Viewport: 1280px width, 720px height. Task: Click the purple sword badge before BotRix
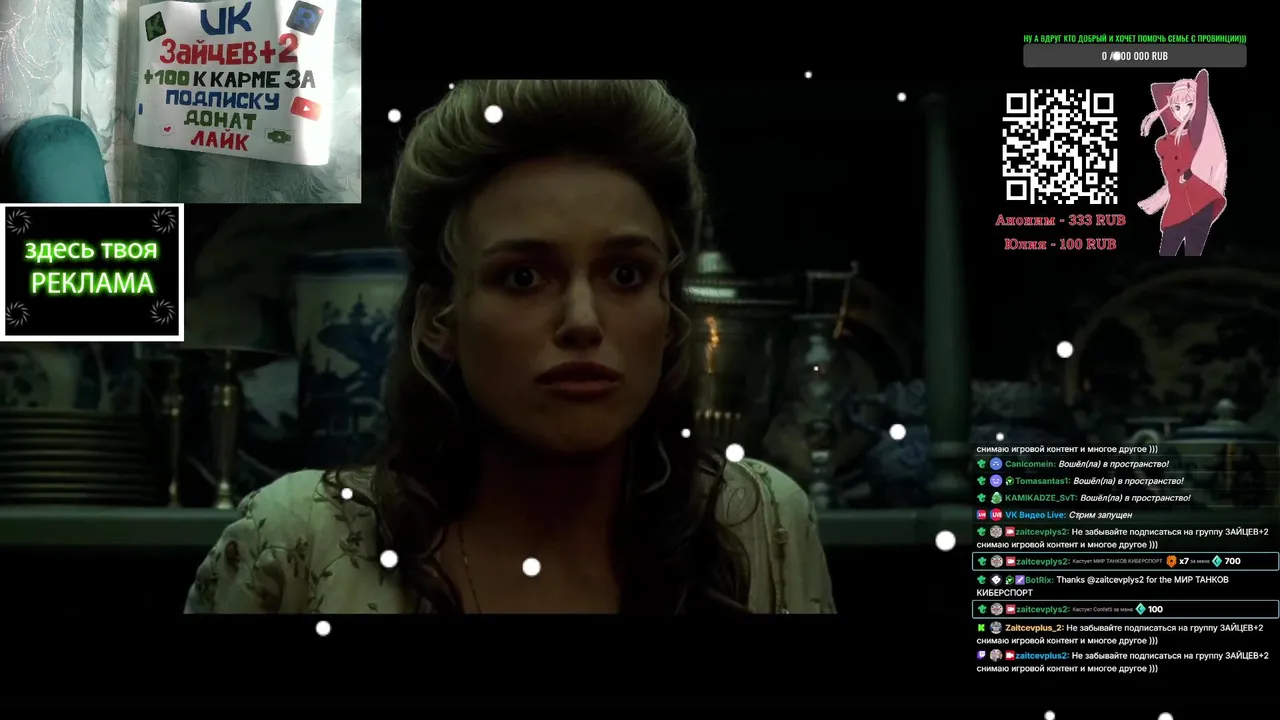click(x=1020, y=579)
